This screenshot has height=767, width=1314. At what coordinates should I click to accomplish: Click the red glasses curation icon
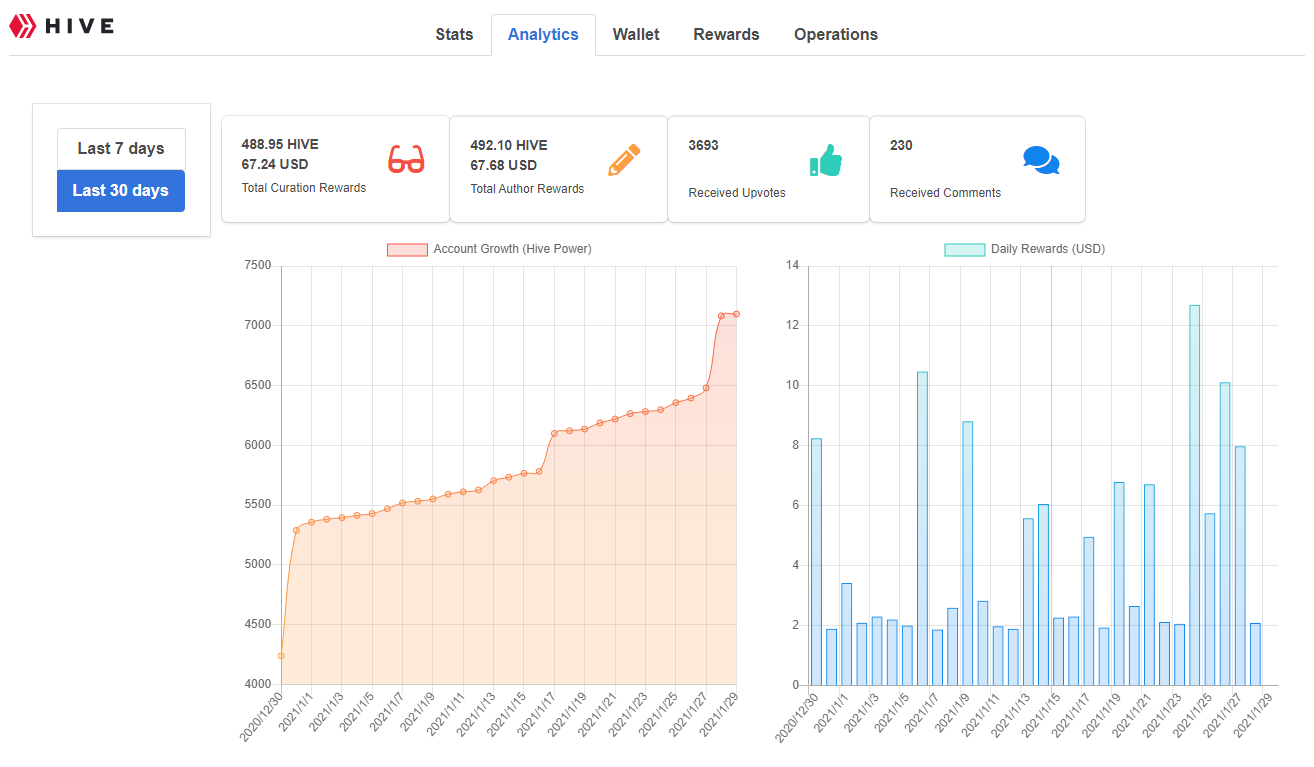406,160
